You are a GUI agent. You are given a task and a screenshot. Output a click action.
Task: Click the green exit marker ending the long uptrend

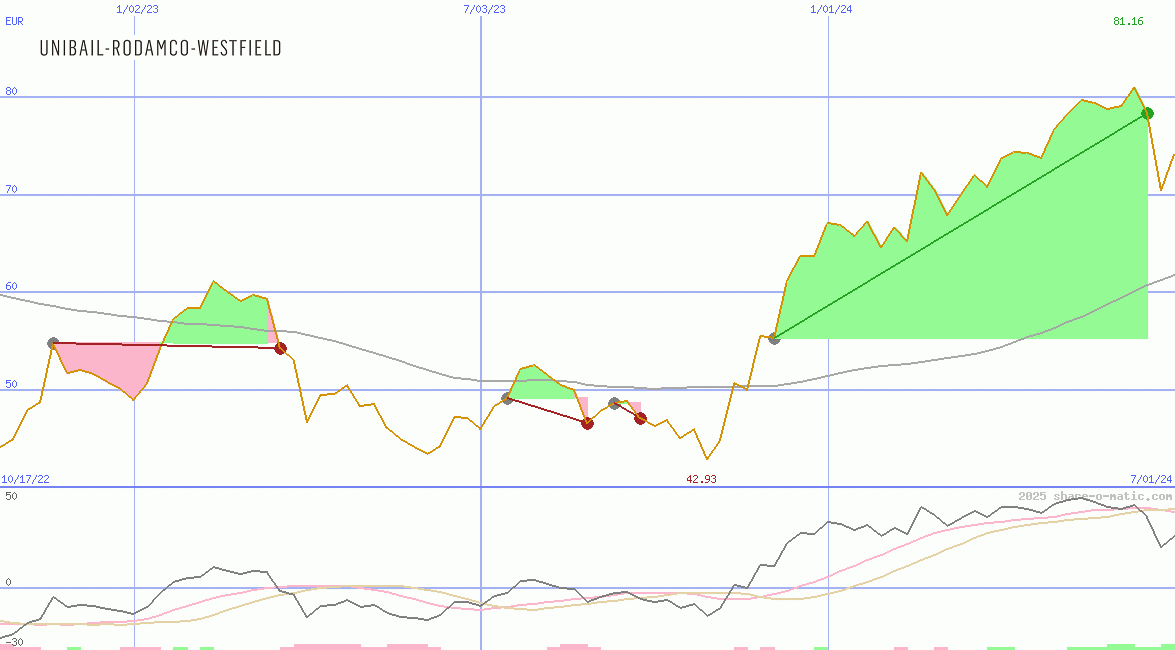click(1147, 113)
